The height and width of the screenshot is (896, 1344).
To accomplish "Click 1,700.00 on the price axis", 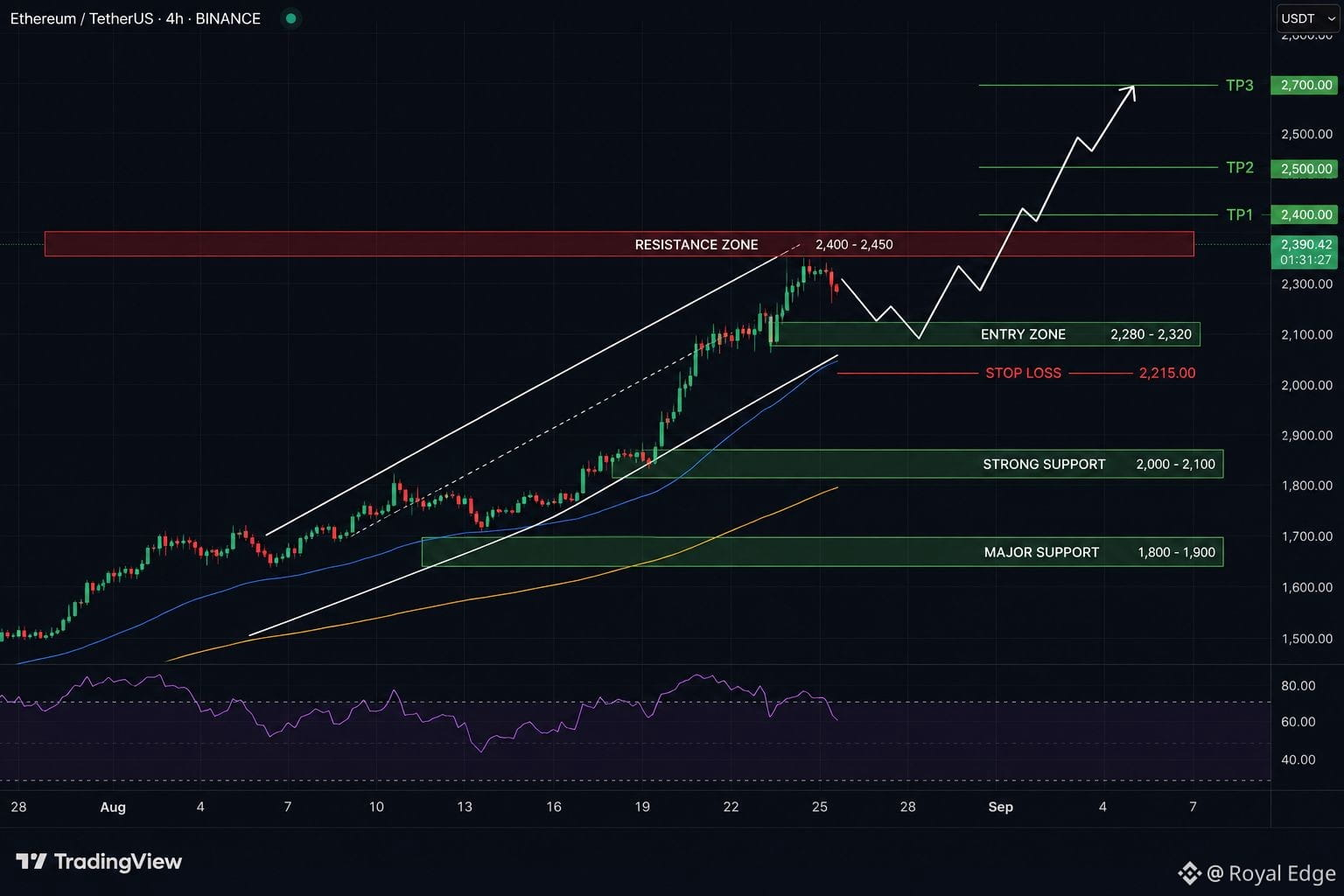I will click(1306, 536).
